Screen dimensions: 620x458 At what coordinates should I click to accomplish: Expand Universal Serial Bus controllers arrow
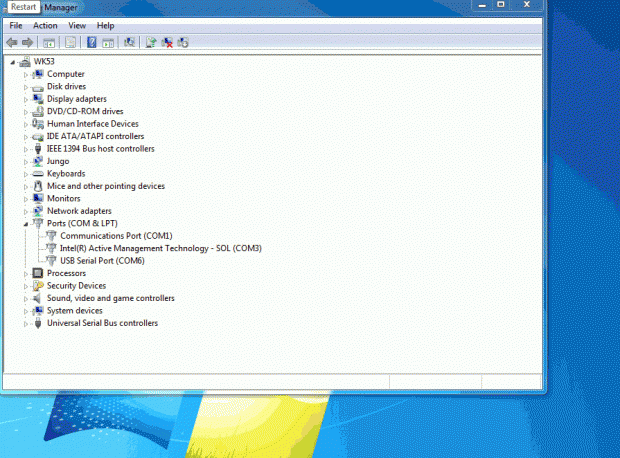click(26, 324)
